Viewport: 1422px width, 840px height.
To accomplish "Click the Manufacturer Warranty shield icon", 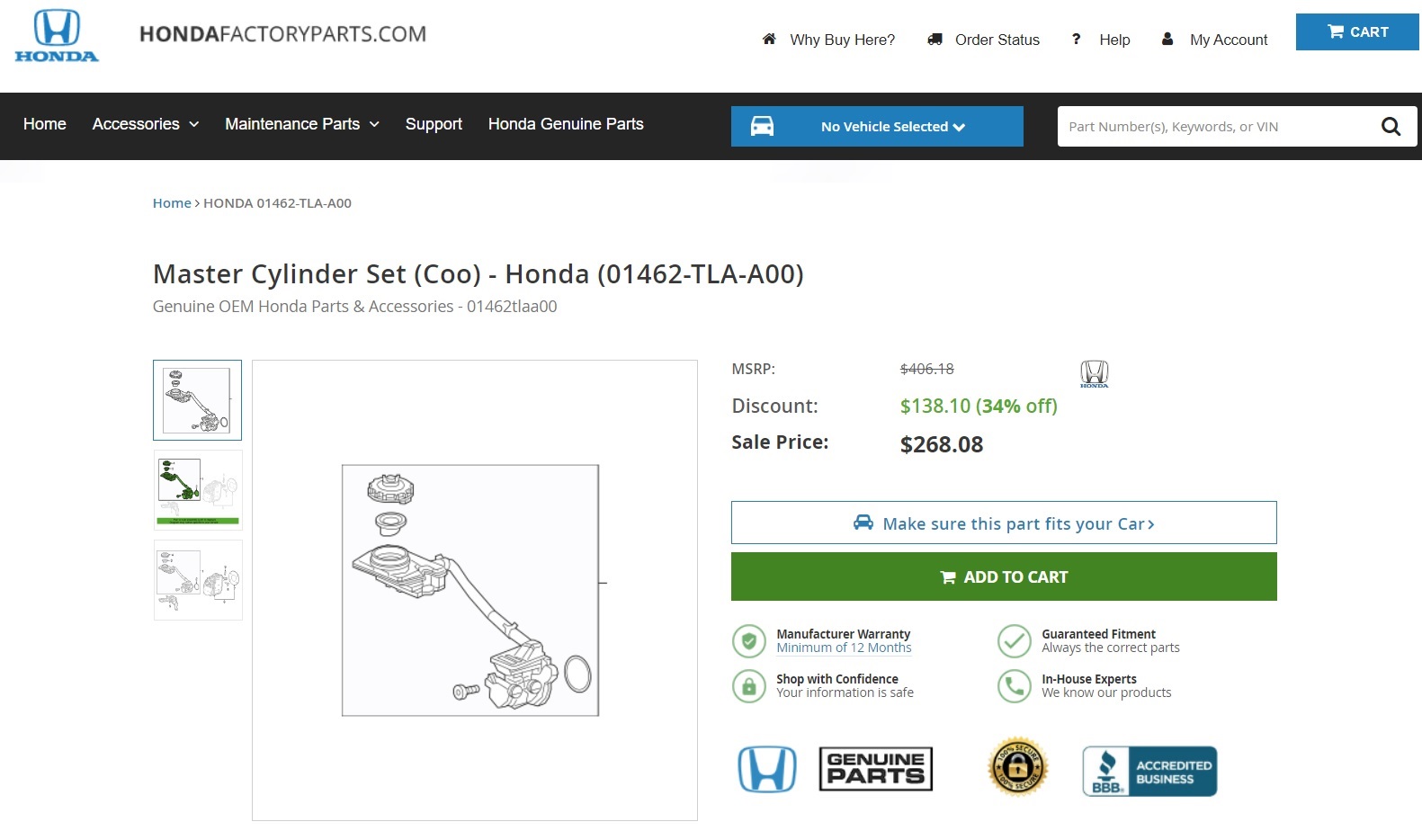I will pos(748,641).
